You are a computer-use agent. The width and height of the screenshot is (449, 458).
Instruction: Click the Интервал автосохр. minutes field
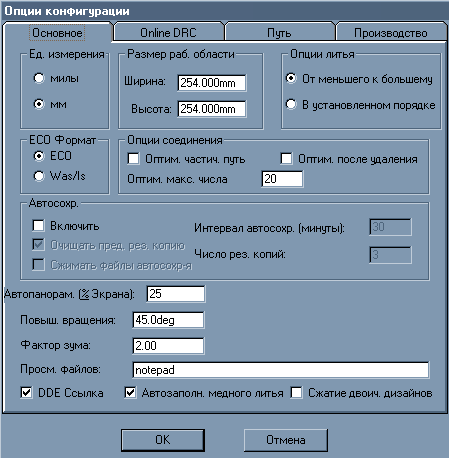(x=390, y=227)
